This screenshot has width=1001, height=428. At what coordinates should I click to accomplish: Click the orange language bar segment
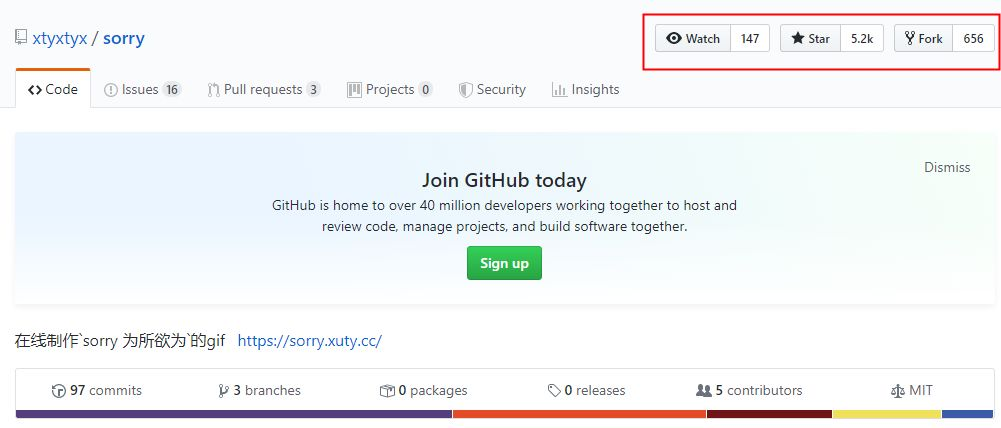coord(580,414)
